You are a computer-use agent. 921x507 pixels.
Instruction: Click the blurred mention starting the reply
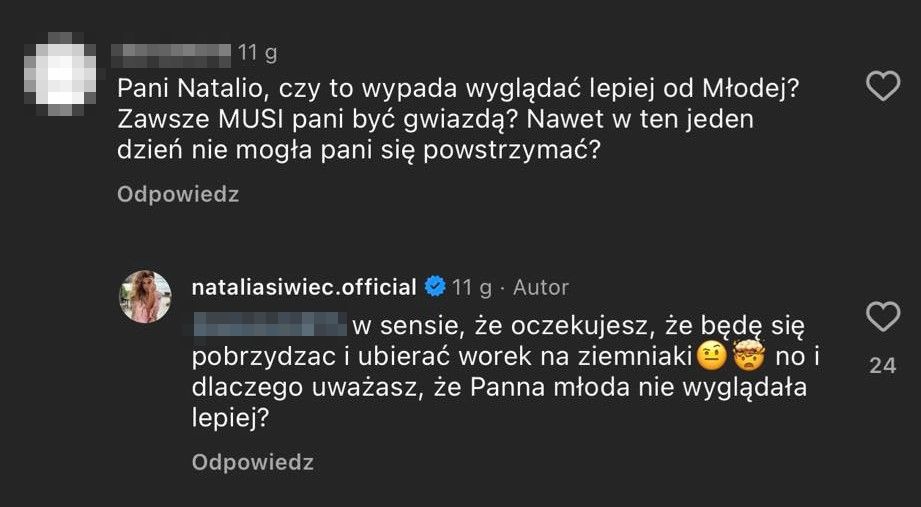tap(268, 324)
